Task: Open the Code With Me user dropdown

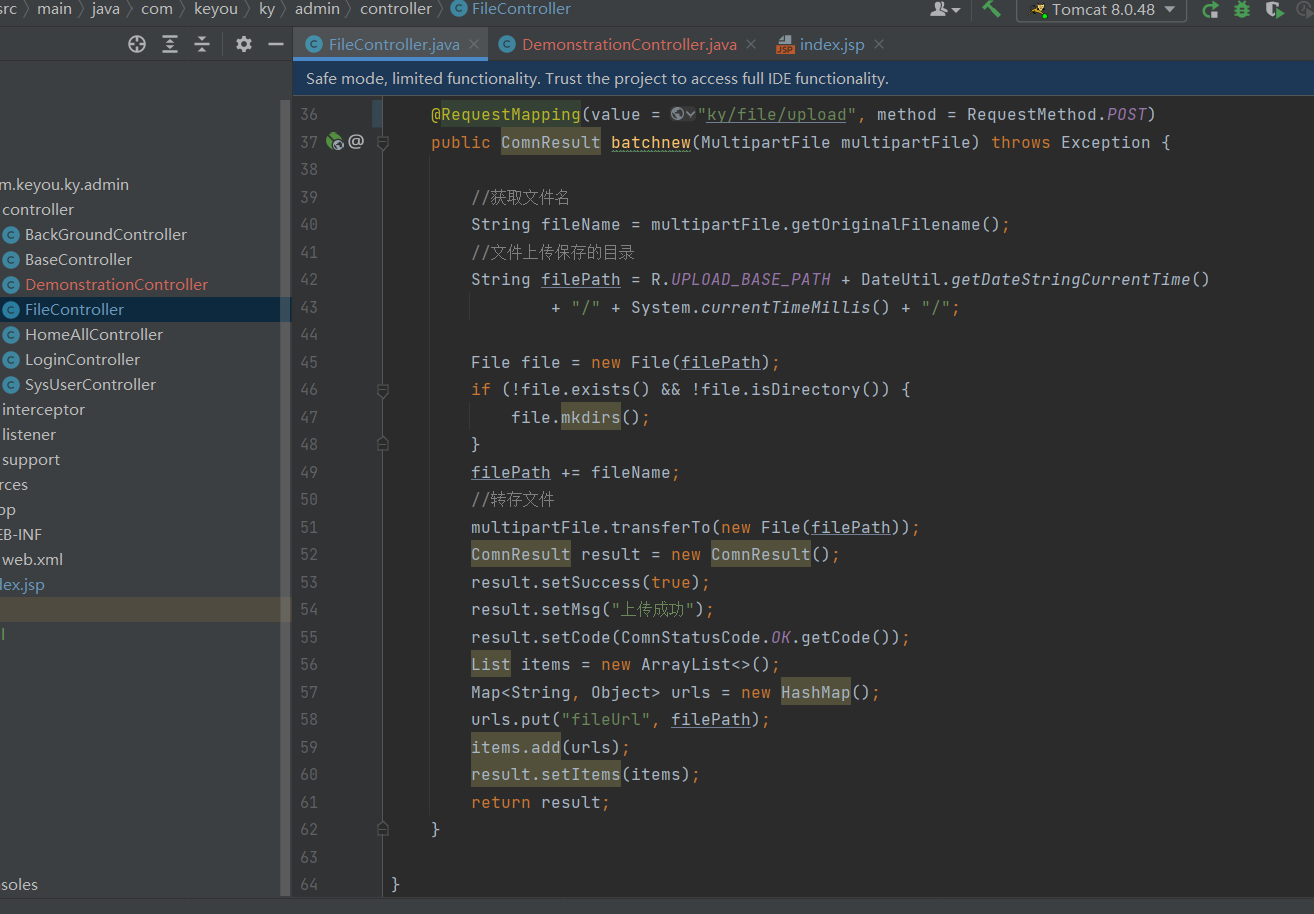Action: coord(945,9)
